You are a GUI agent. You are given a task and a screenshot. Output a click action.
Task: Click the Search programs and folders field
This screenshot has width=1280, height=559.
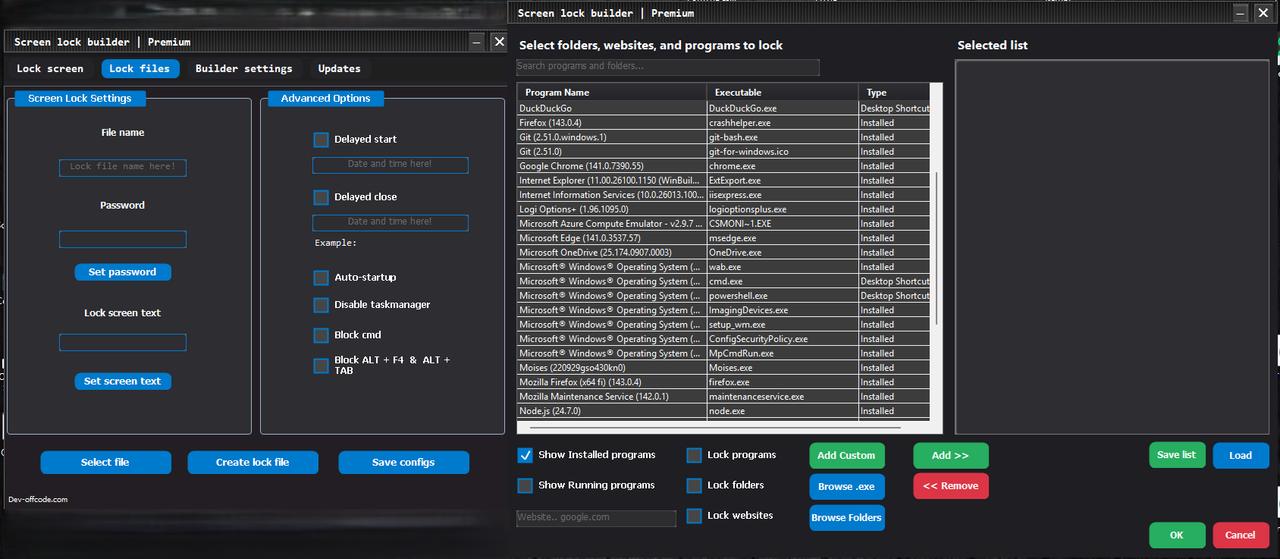(668, 67)
